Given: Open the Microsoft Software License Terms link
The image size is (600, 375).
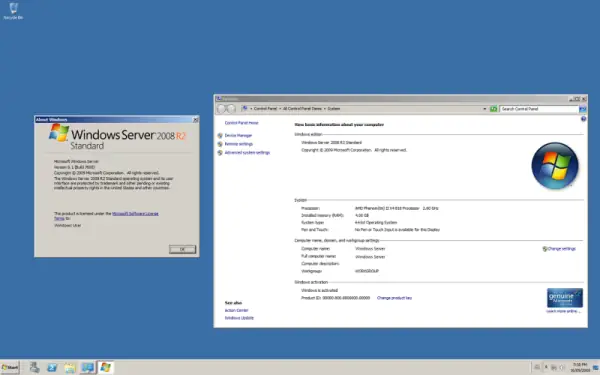Looking at the screenshot, I should pos(135,214).
